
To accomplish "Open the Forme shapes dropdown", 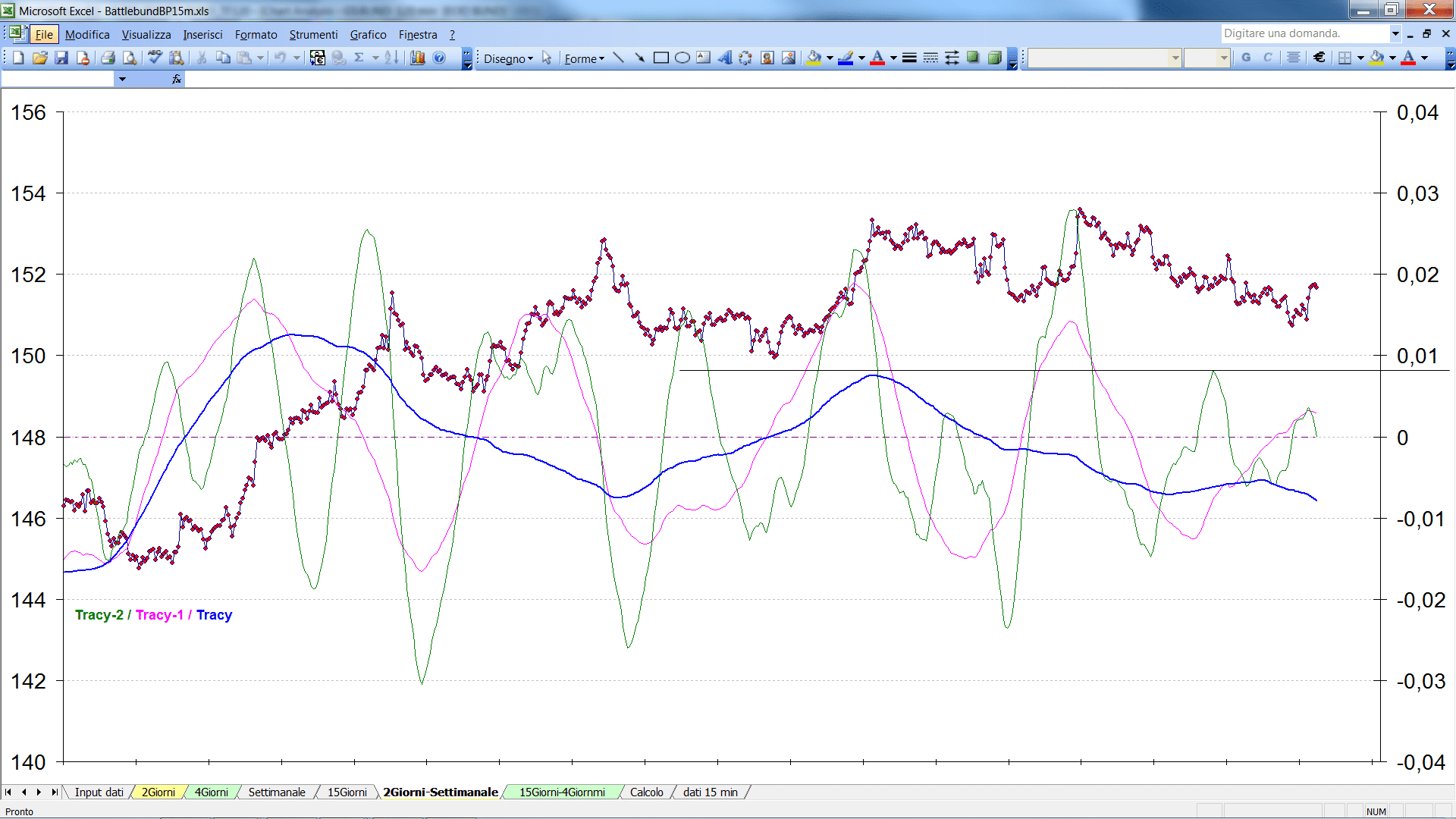I will (584, 58).
